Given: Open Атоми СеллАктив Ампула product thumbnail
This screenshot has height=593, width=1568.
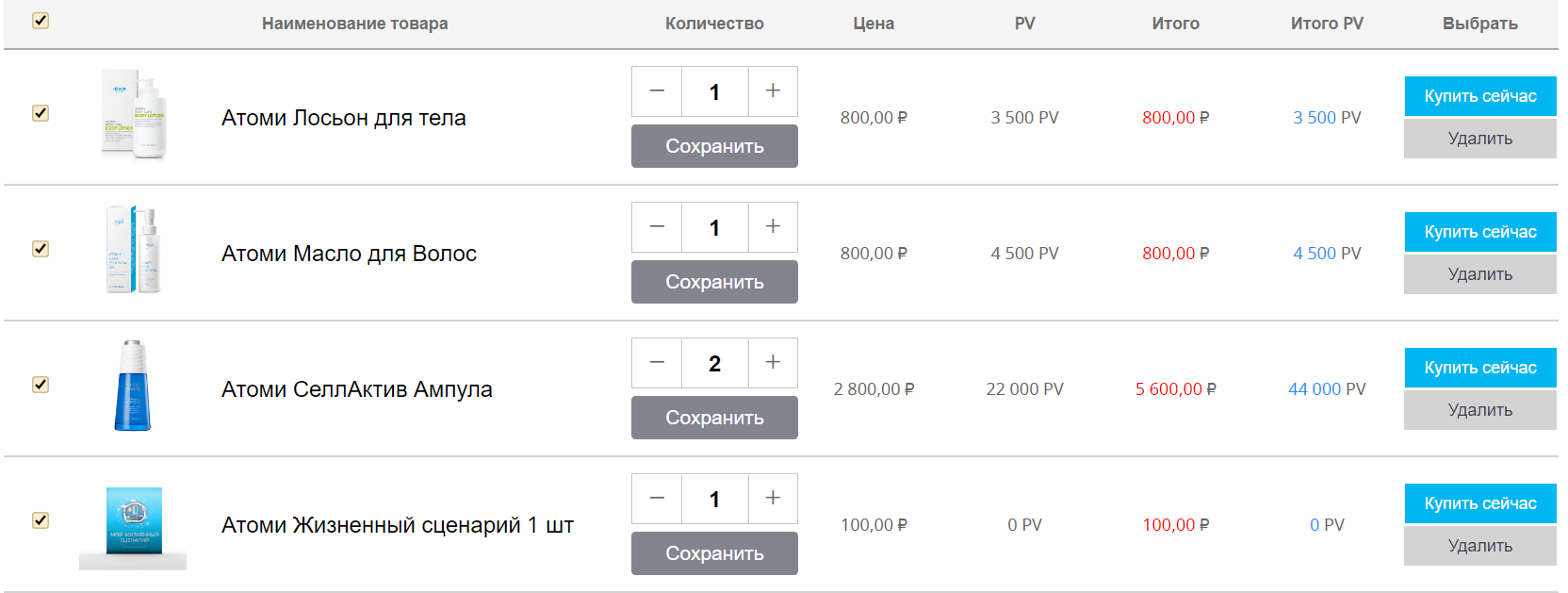Looking at the screenshot, I should [x=133, y=387].
